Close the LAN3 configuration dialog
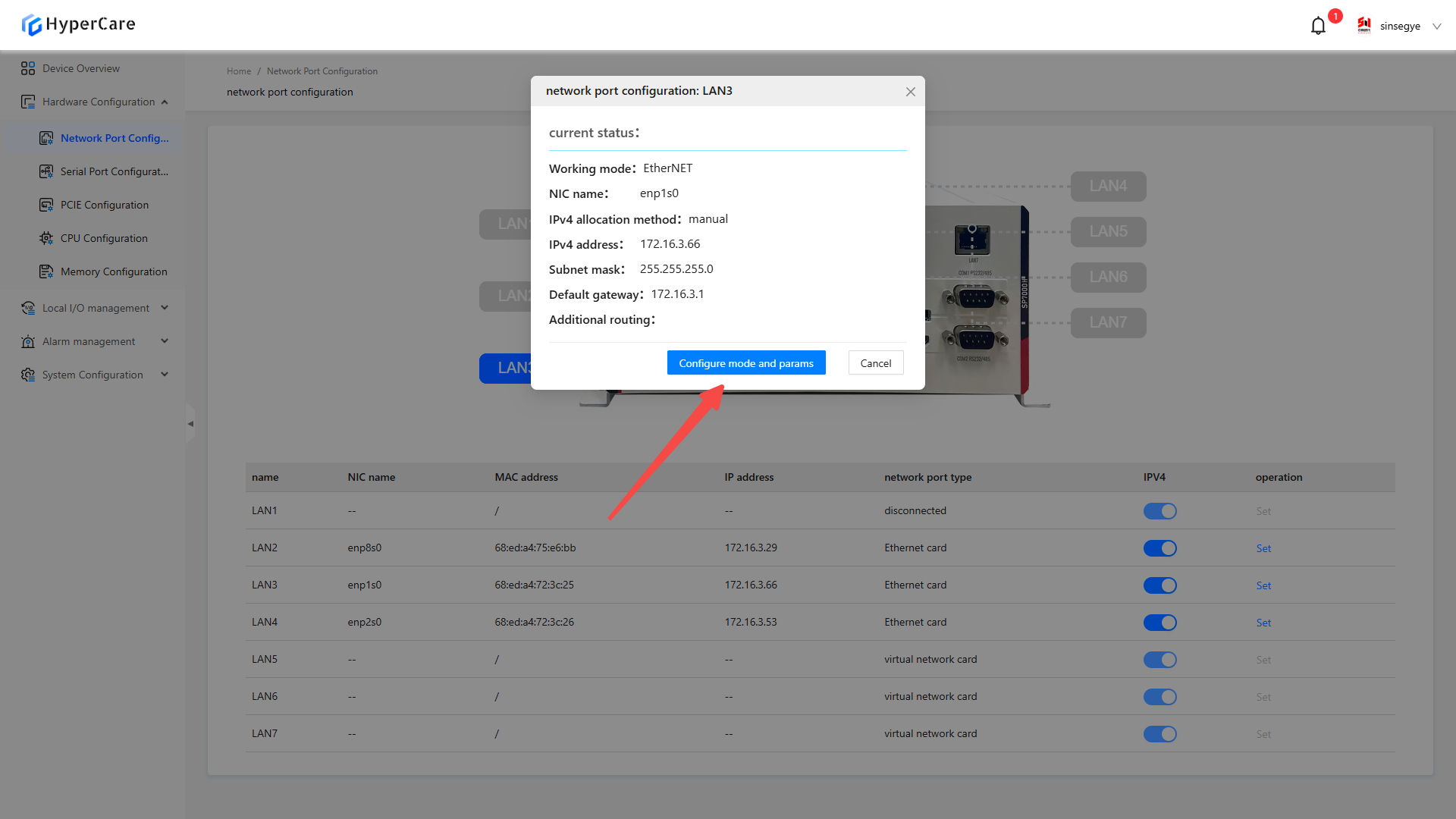 (x=910, y=92)
